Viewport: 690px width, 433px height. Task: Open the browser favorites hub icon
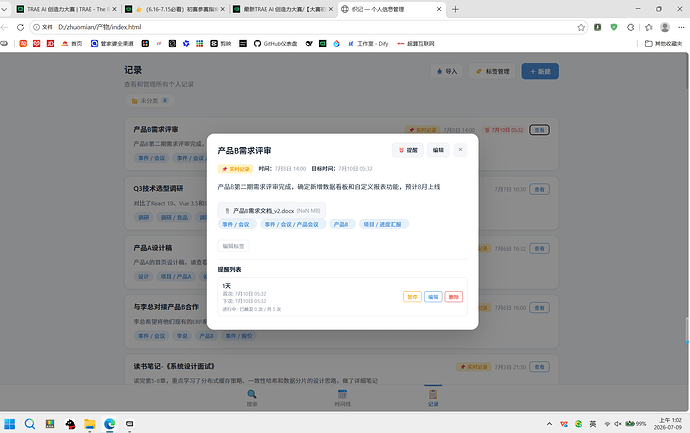649,27
